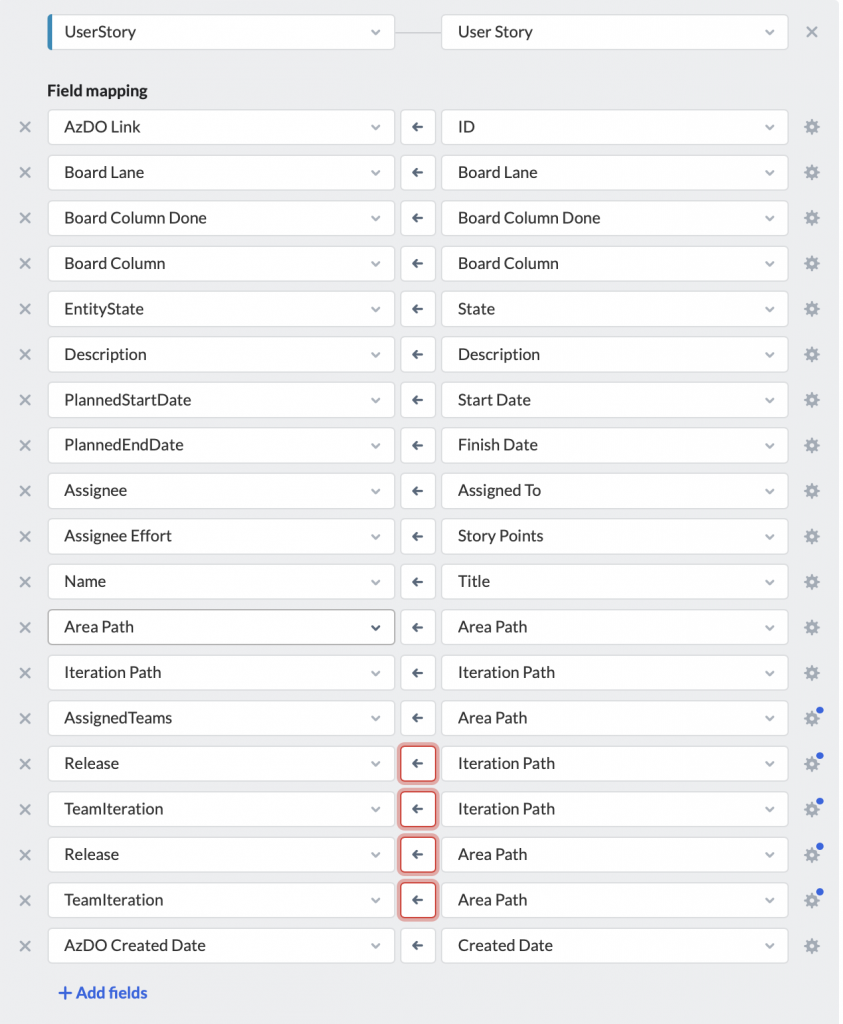
Task: Expand the PlannedEndDate dropdown
Action: click(x=221, y=445)
